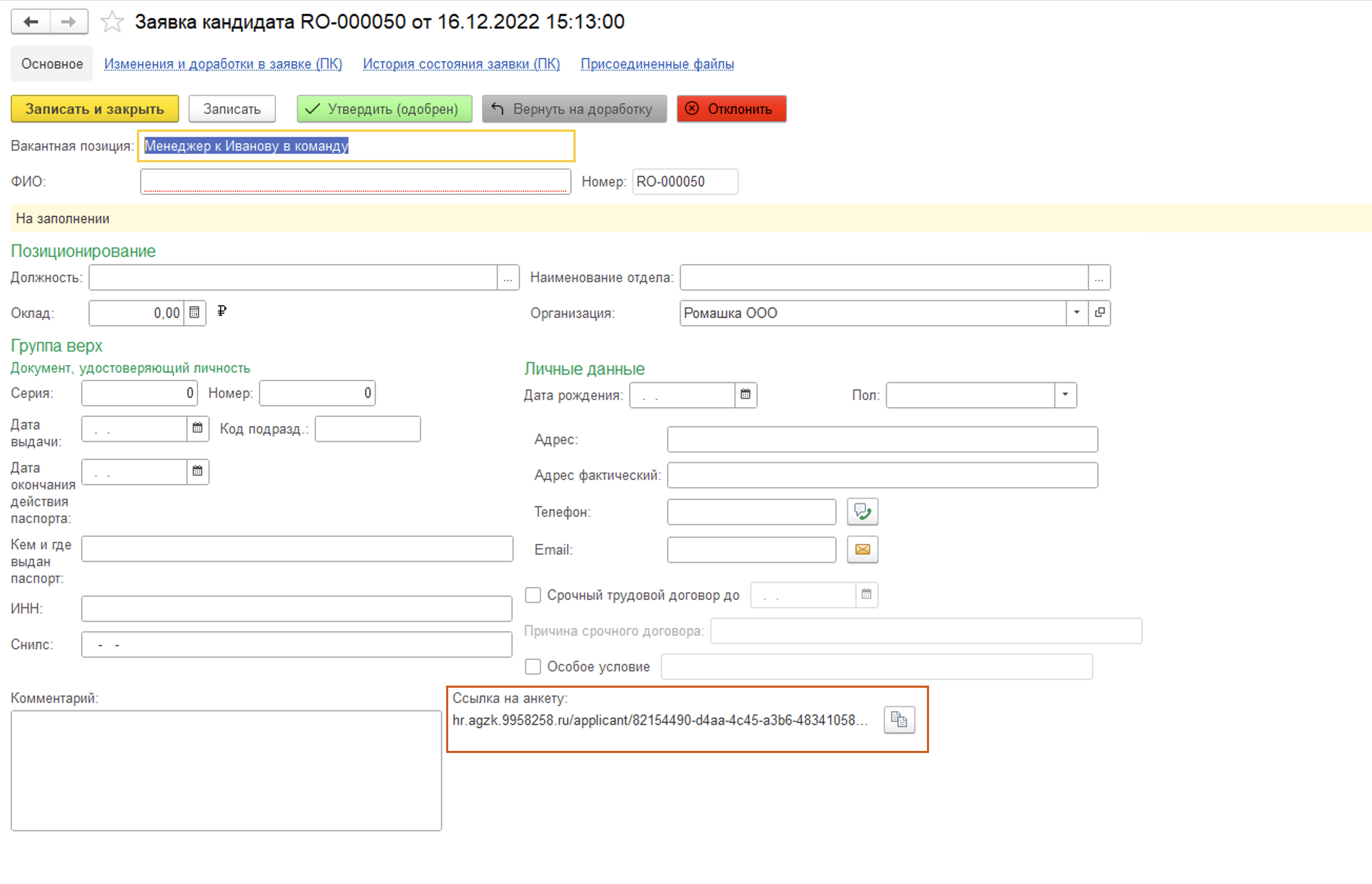
Task: Click the back navigation arrow
Action: (31, 22)
